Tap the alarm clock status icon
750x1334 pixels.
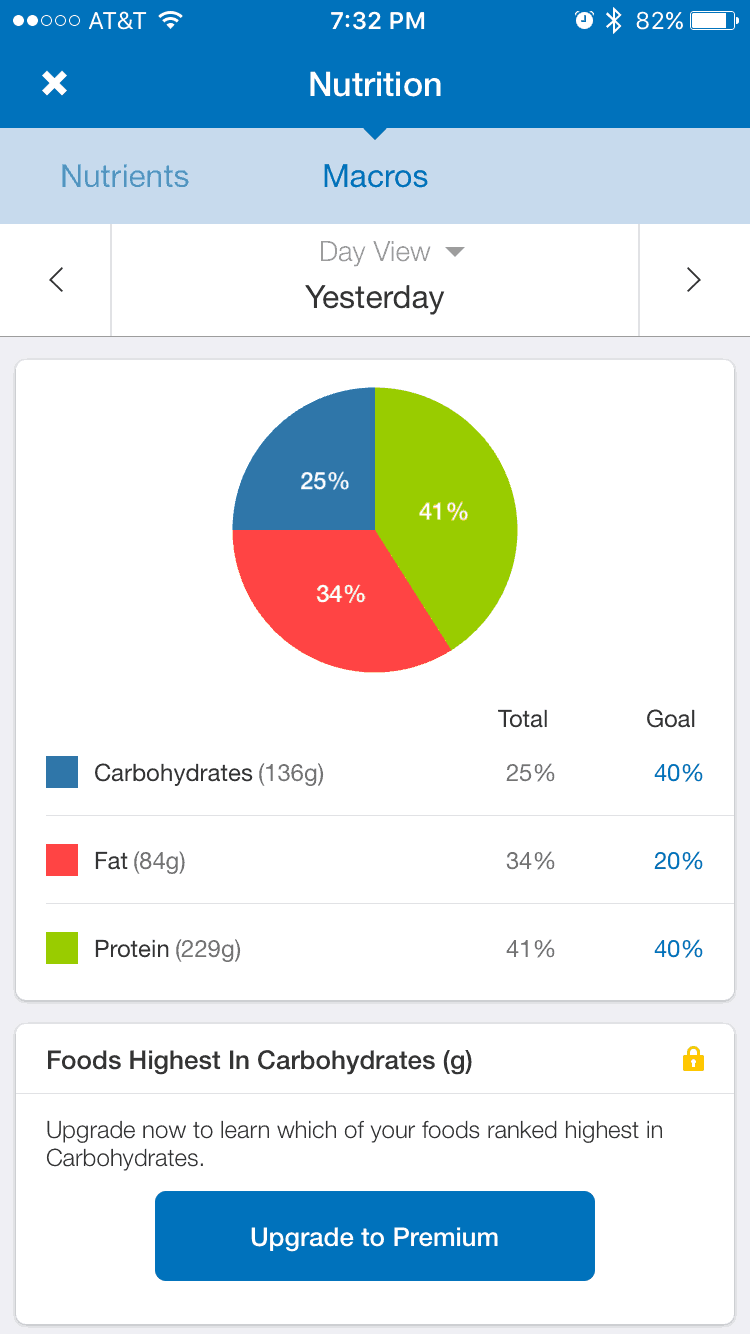(584, 21)
